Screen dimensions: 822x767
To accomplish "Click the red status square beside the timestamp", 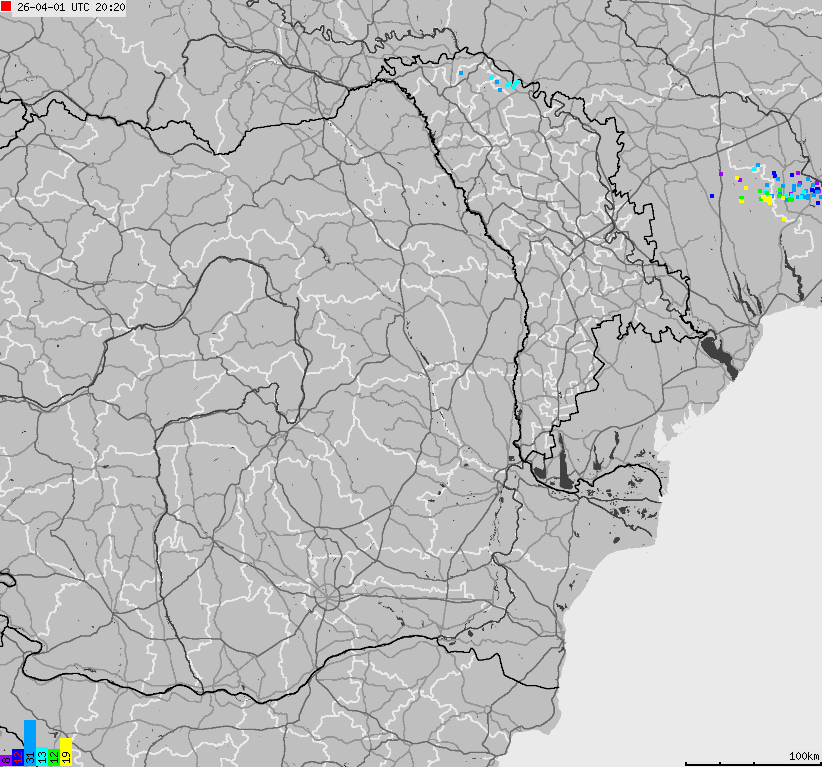I will (x=8, y=8).
